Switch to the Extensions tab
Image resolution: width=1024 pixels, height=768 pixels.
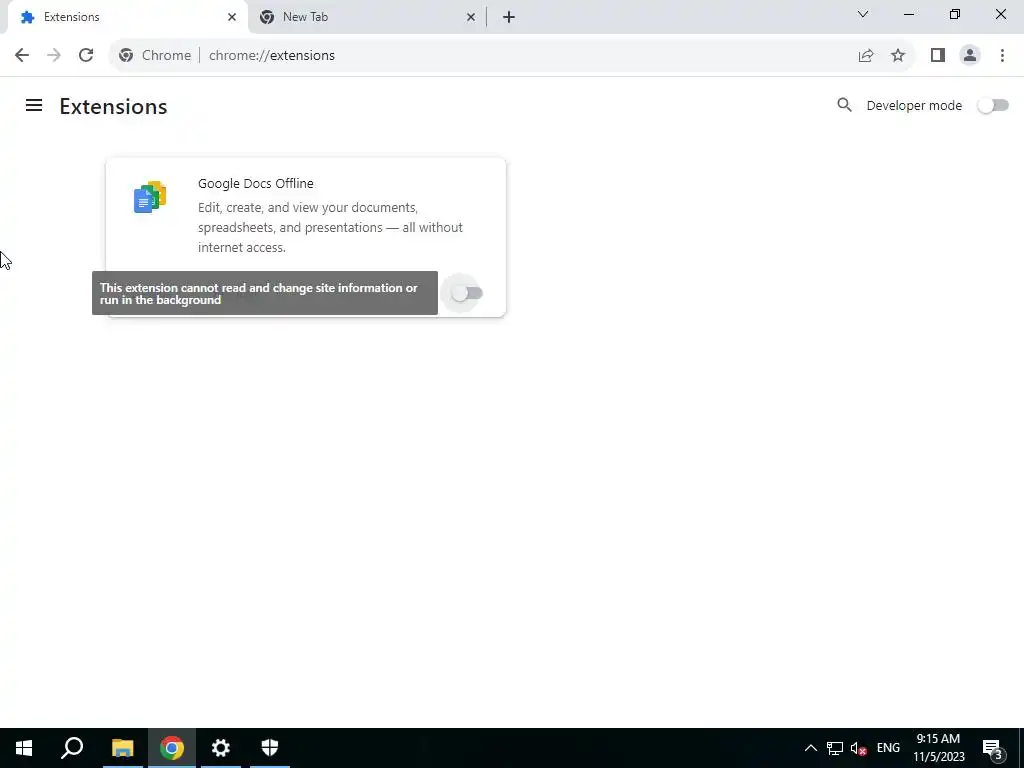click(127, 17)
